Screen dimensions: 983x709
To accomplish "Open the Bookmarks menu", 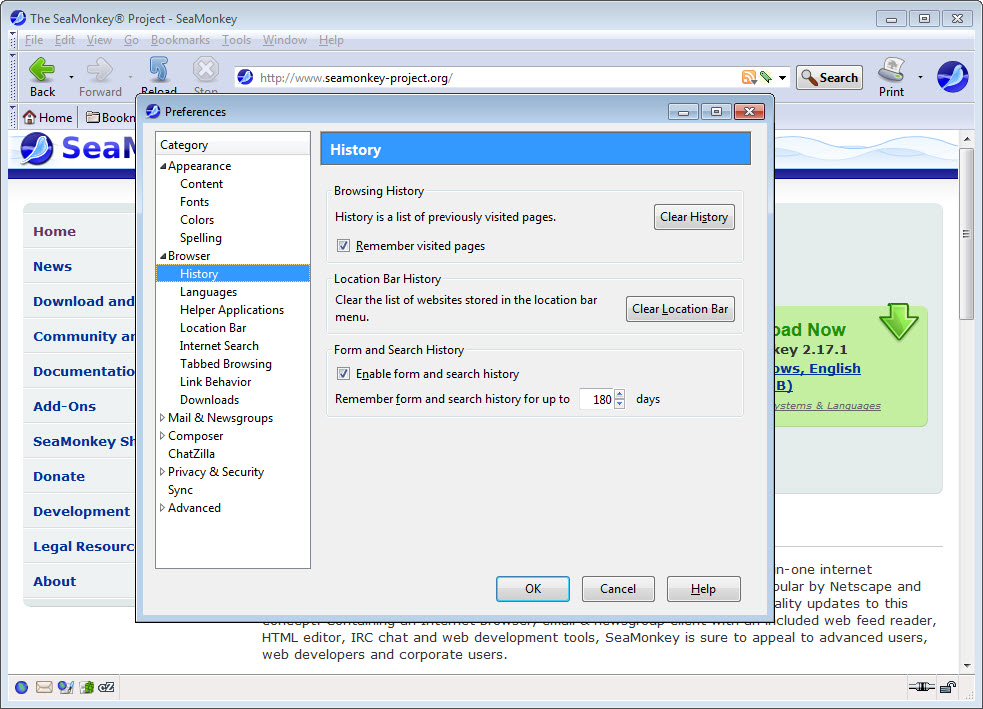I will click(180, 40).
